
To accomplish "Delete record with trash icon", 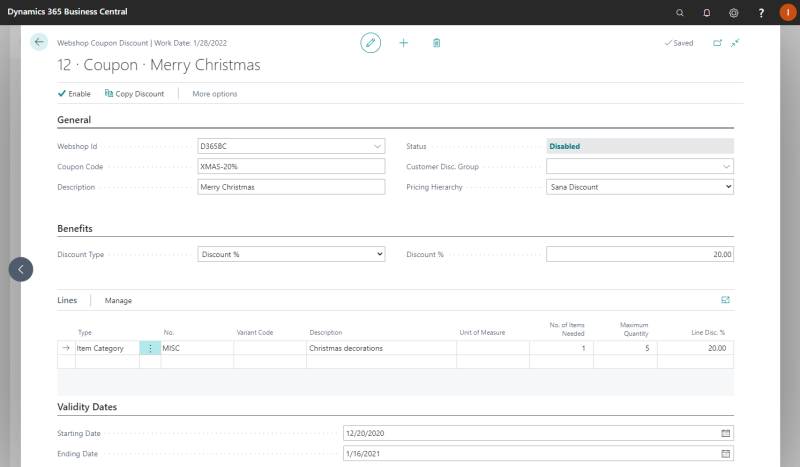I will click(437, 43).
